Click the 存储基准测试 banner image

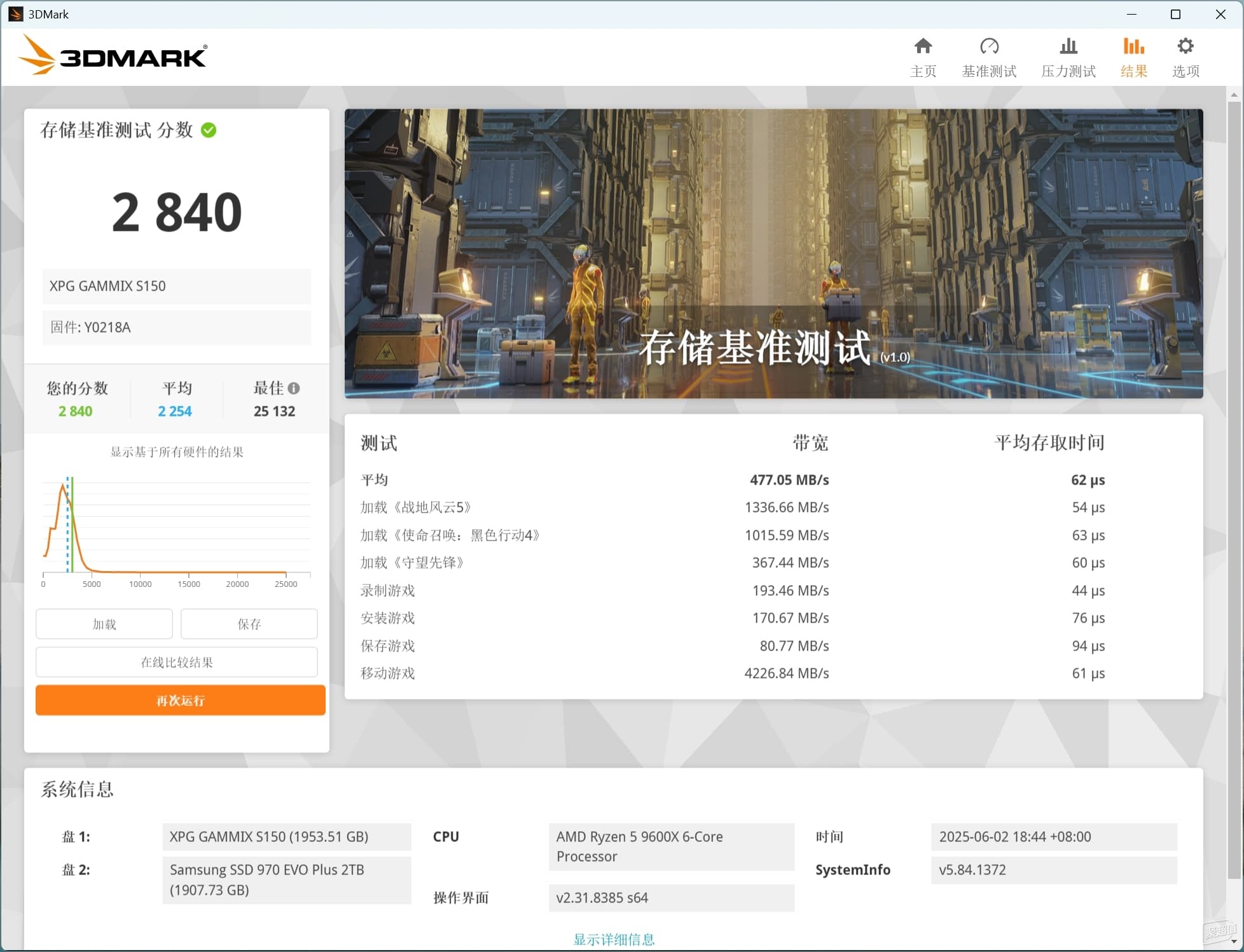[x=773, y=254]
